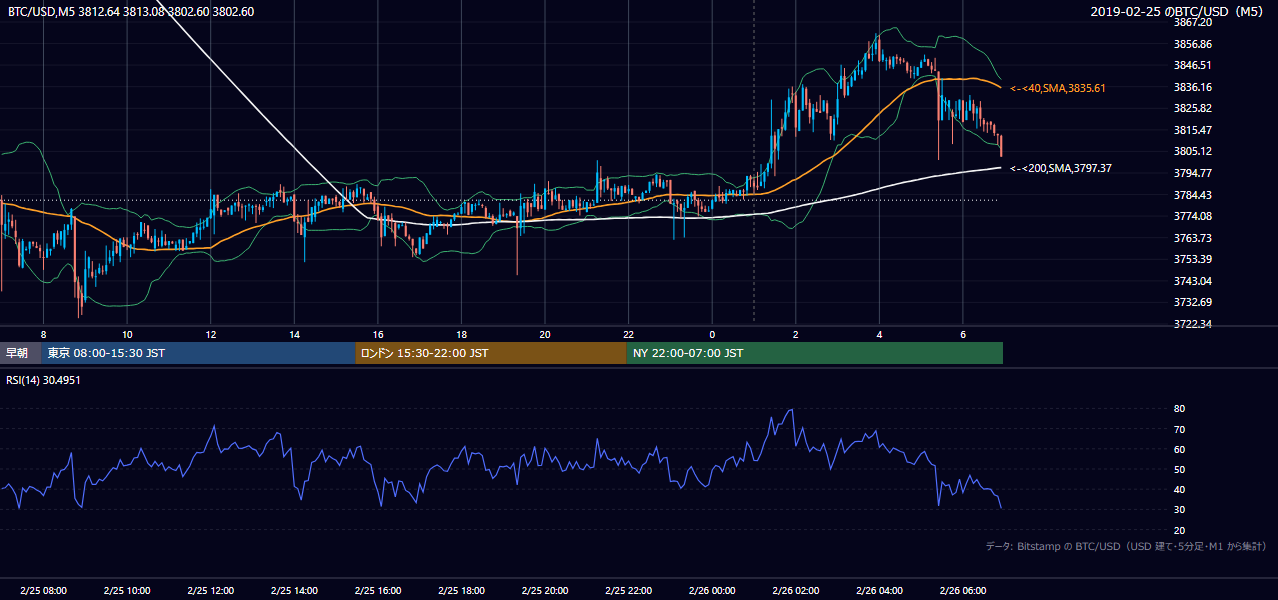The image size is (1278, 600).
Task: Click price axis value 3763.73
Action: point(1193,238)
